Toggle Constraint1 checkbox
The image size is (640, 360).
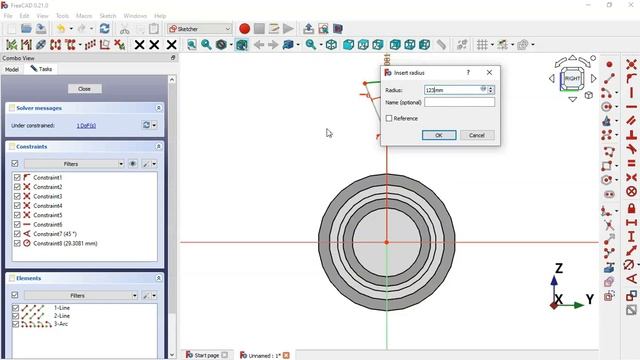tap(17, 178)
